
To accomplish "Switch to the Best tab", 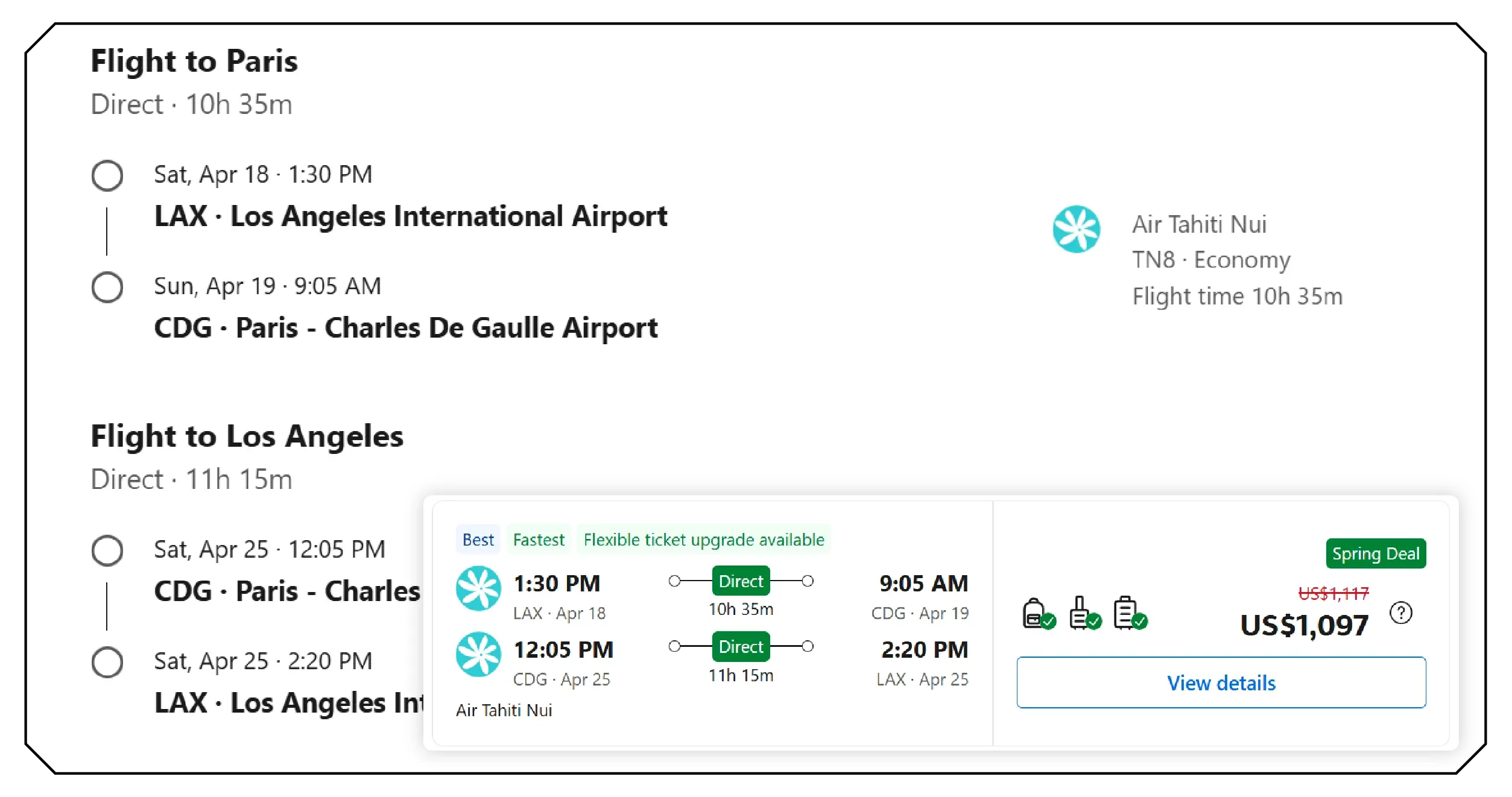I will pos(478,540).
